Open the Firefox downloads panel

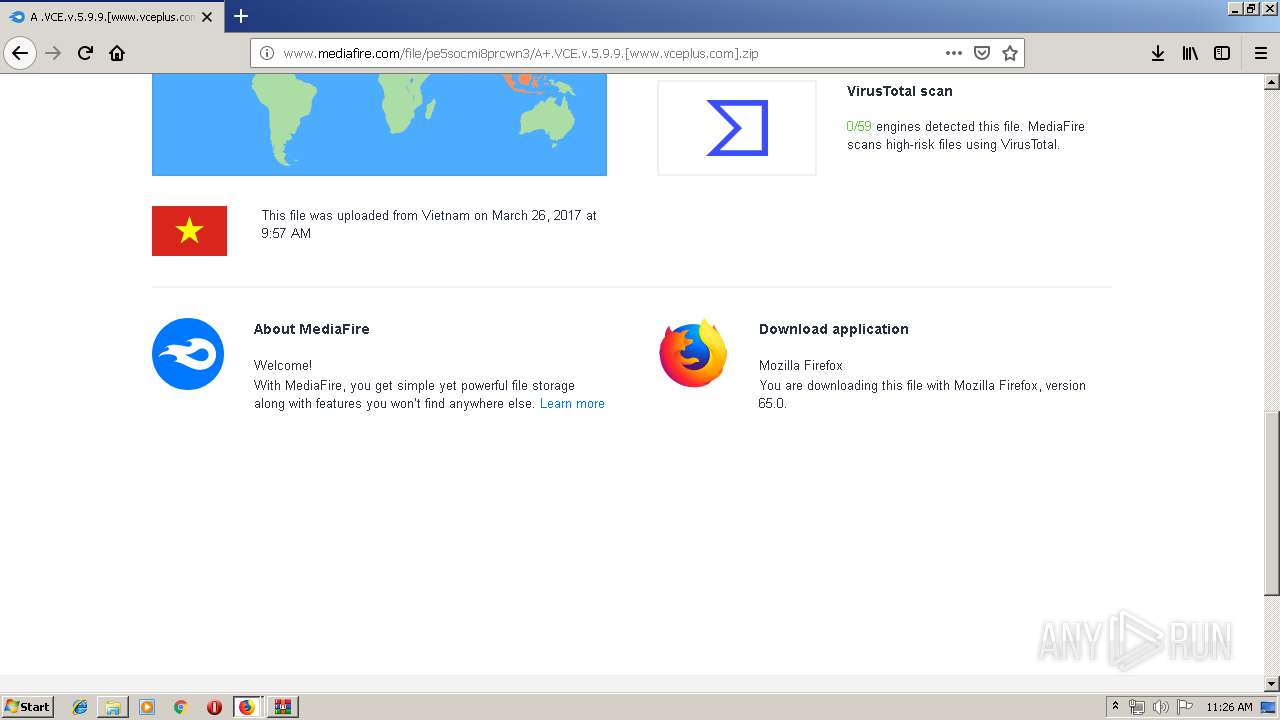pos(1158,53)
